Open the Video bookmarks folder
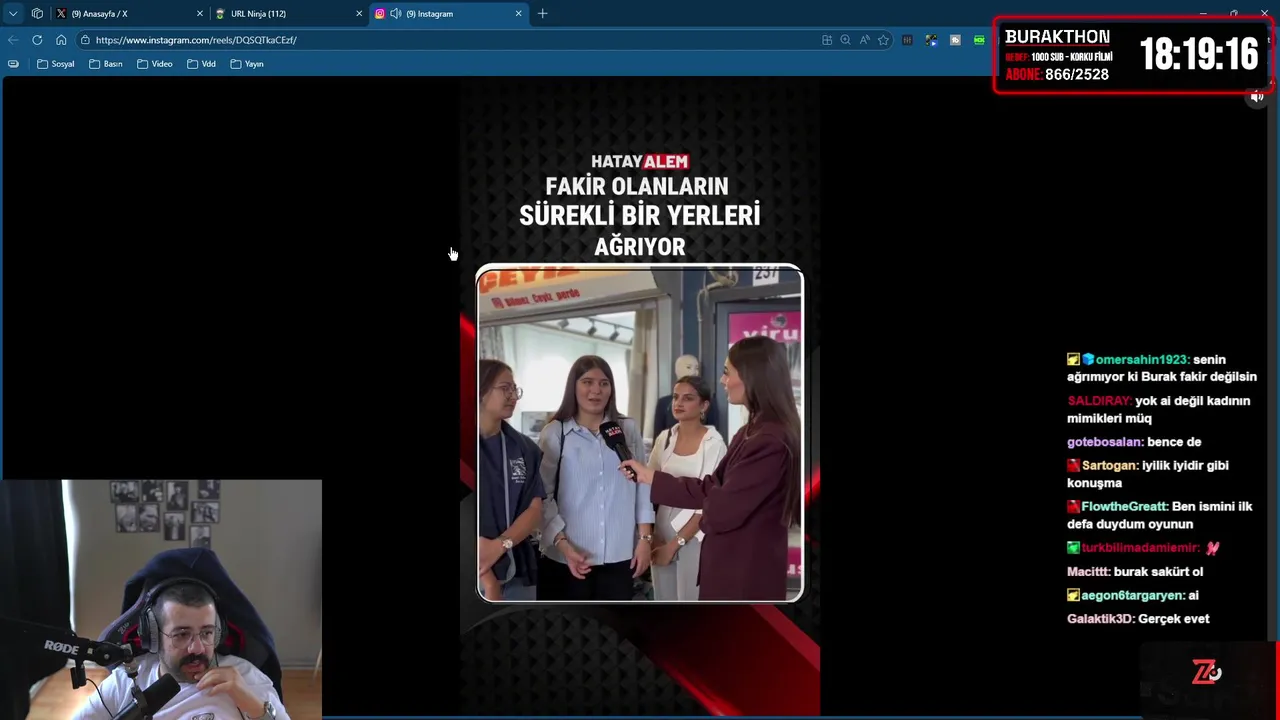 (154, 64)
